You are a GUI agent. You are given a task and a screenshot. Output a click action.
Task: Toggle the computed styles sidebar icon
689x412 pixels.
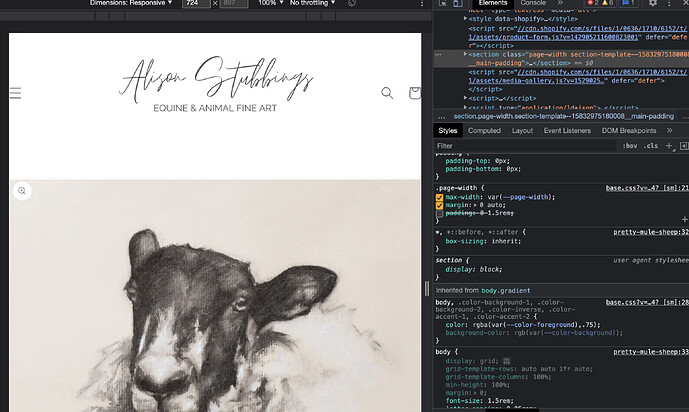(684, 146)
